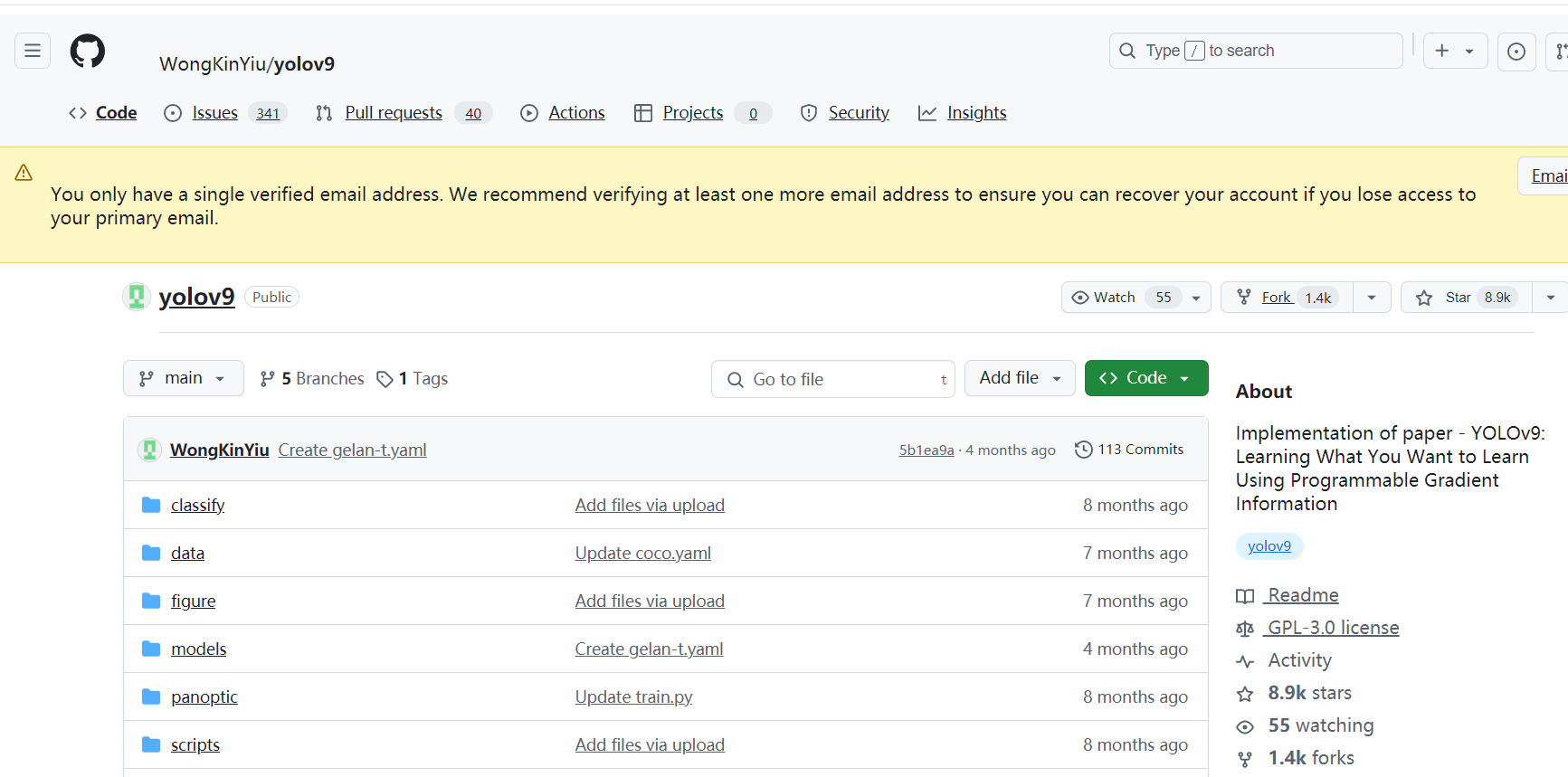Open Update coco.yaml commit link
This screenshot has width=1568, height=777.
(x=643, y=553)
